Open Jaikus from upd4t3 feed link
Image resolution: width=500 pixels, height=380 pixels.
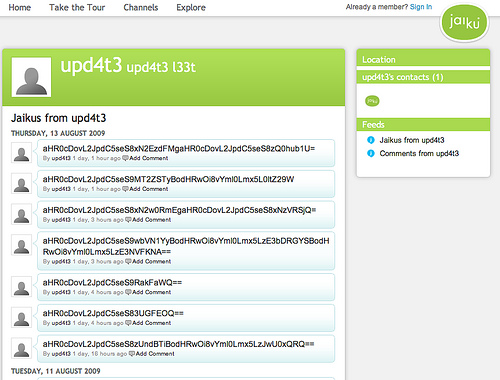(412, 140)
